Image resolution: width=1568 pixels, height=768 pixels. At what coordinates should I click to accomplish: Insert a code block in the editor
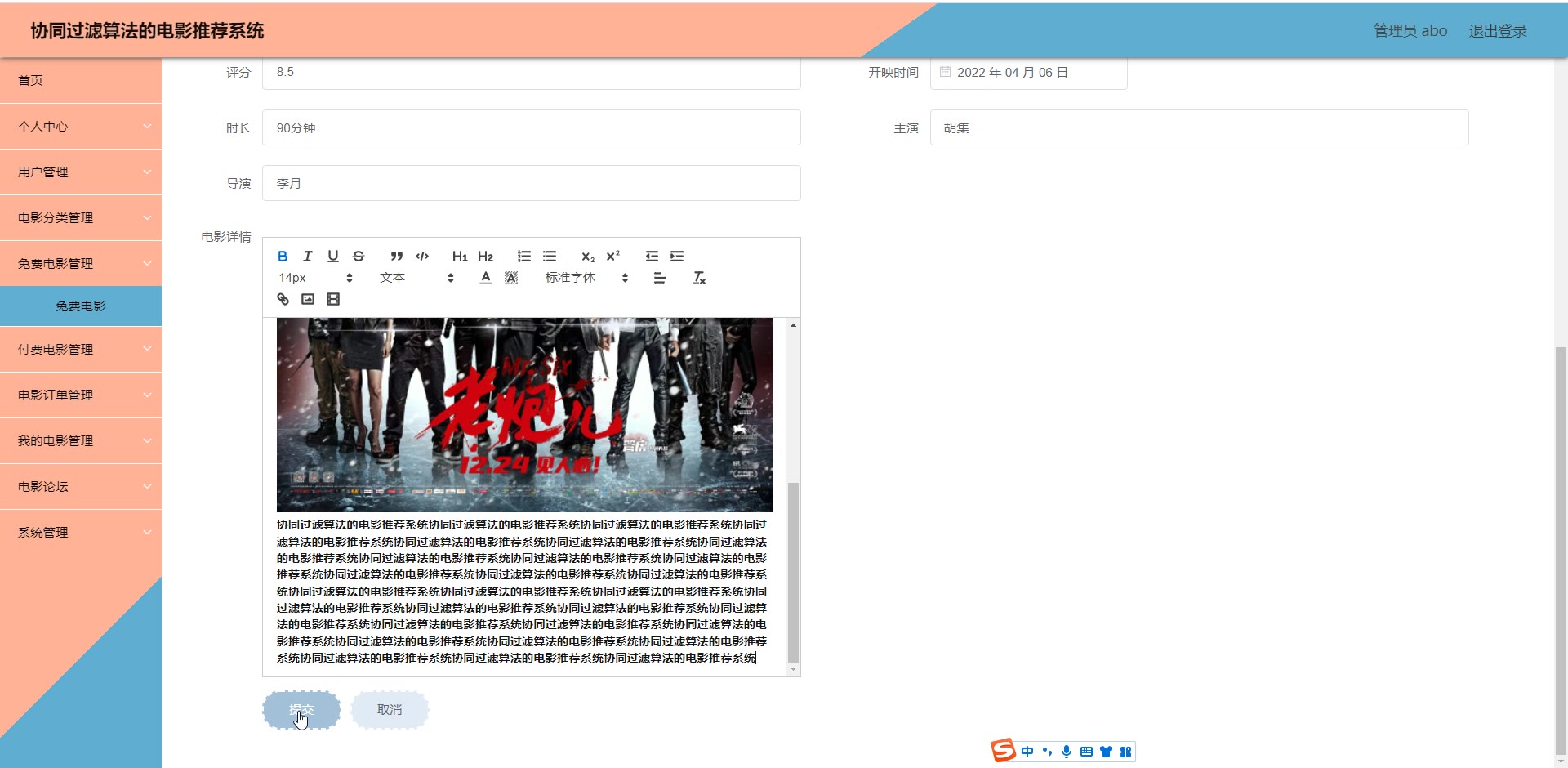(x=422, y=257)
